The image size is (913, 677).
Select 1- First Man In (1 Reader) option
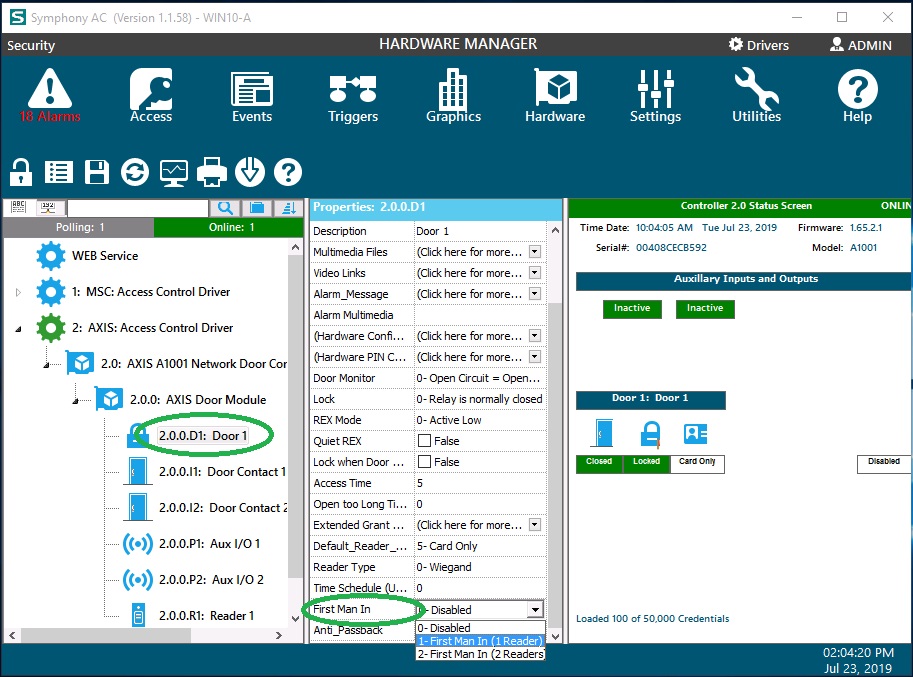(480, 641)
